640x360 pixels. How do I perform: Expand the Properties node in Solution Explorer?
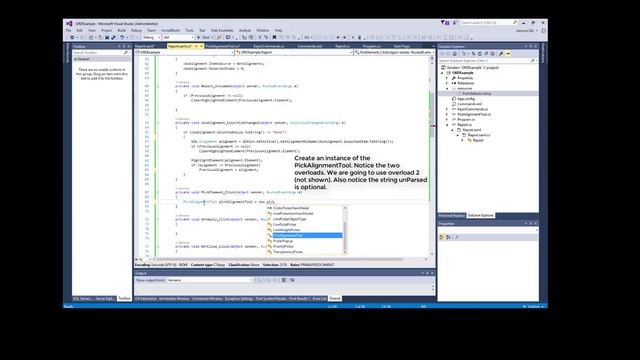tap(447, 78)
